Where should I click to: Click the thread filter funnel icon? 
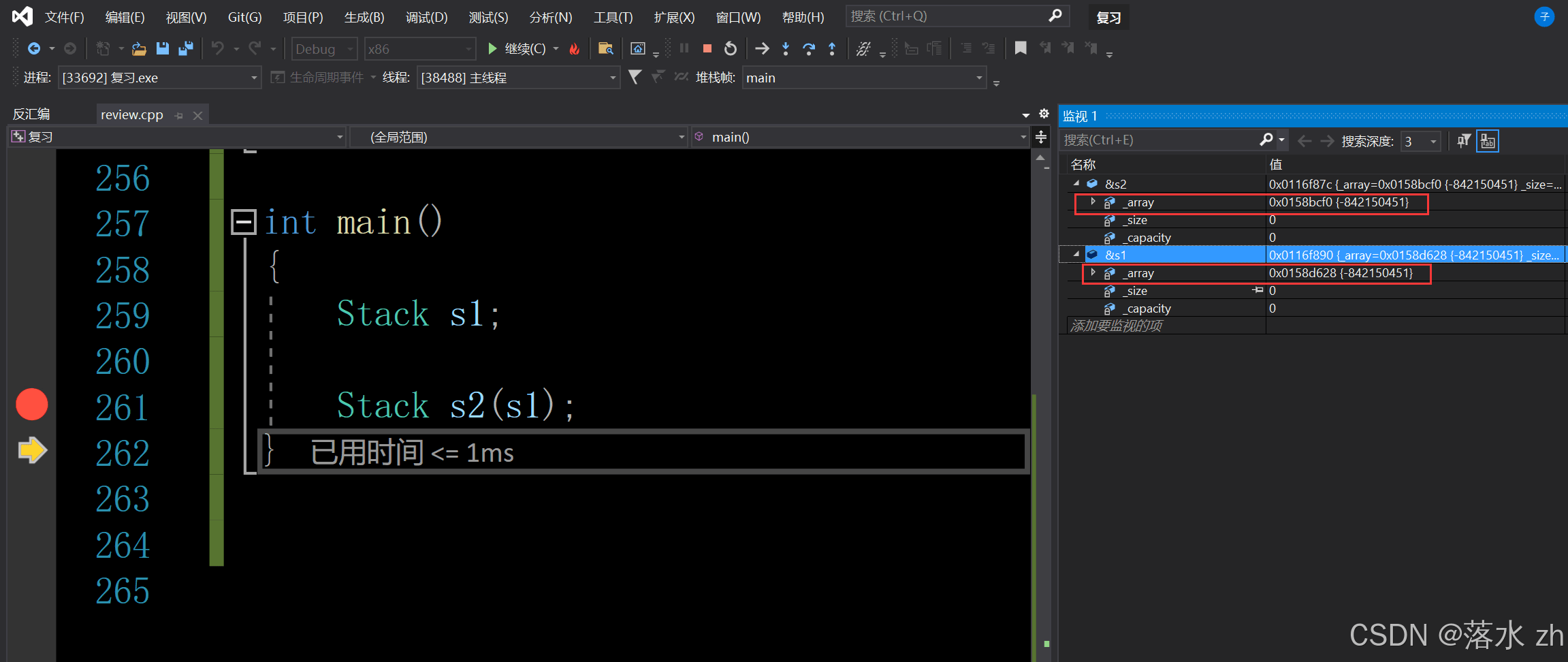click(x=635, y=77)
